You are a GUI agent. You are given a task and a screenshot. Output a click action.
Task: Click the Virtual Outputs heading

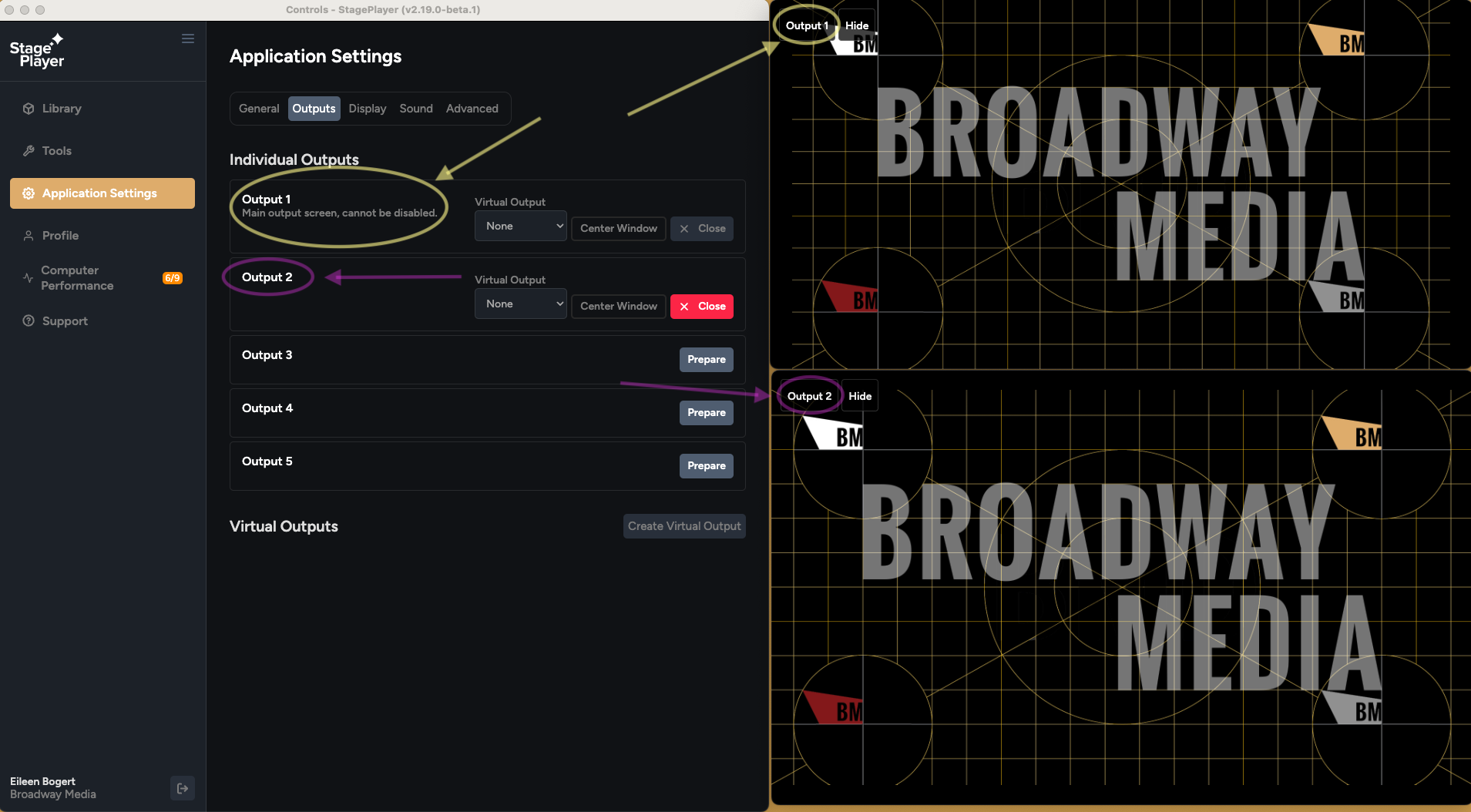(x=284, y=526)
